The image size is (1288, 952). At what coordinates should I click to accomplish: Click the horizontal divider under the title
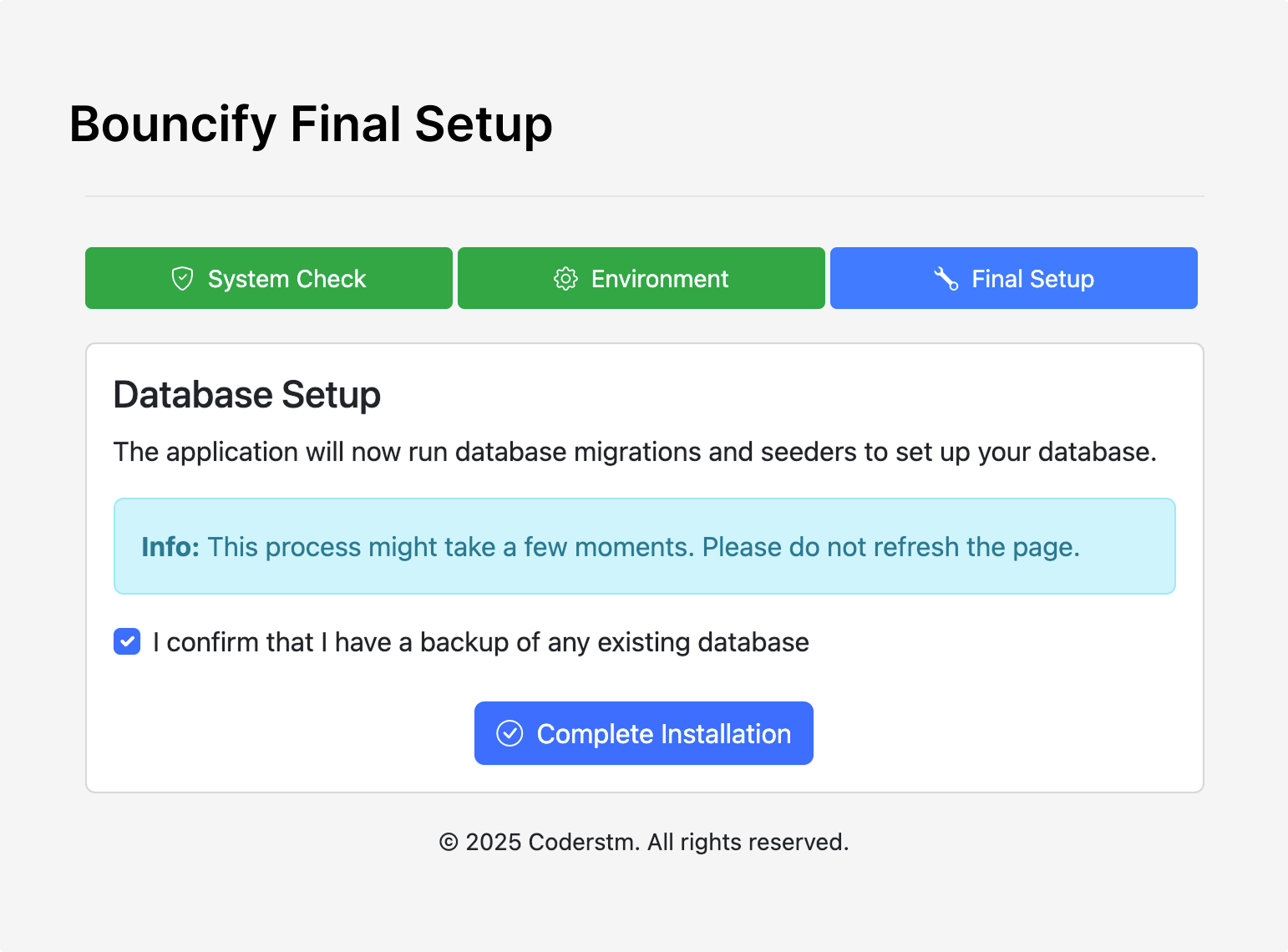[644, 196]
